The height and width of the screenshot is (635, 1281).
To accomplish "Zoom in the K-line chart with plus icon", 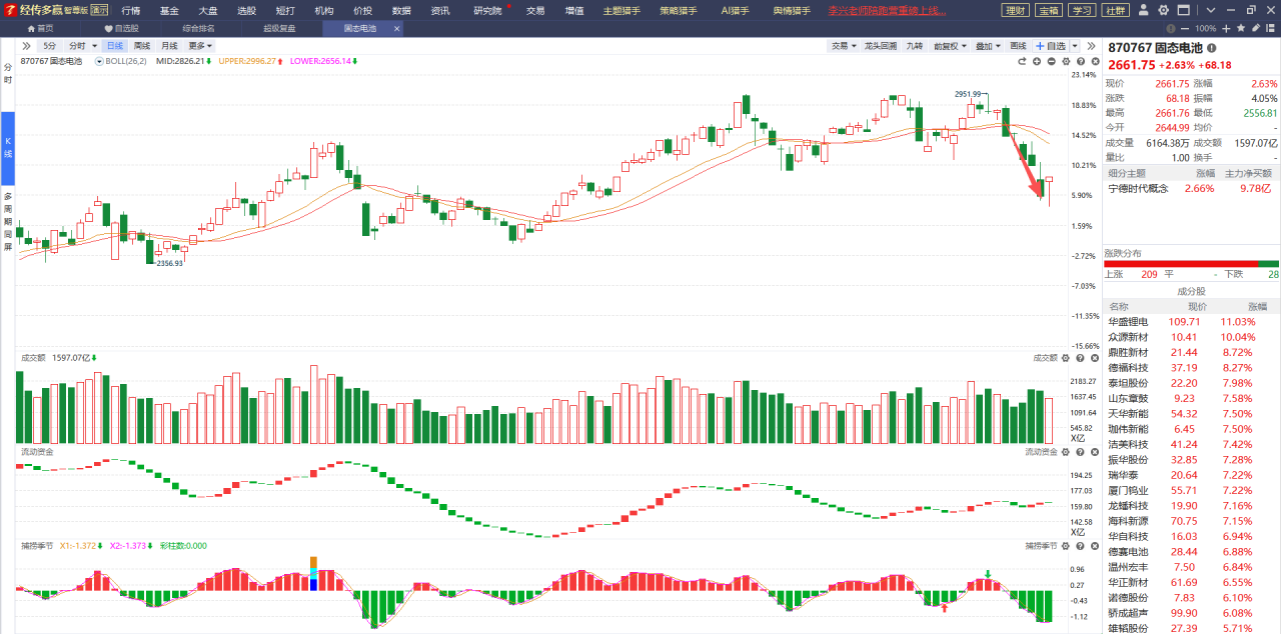I will tap(1037, 61).
